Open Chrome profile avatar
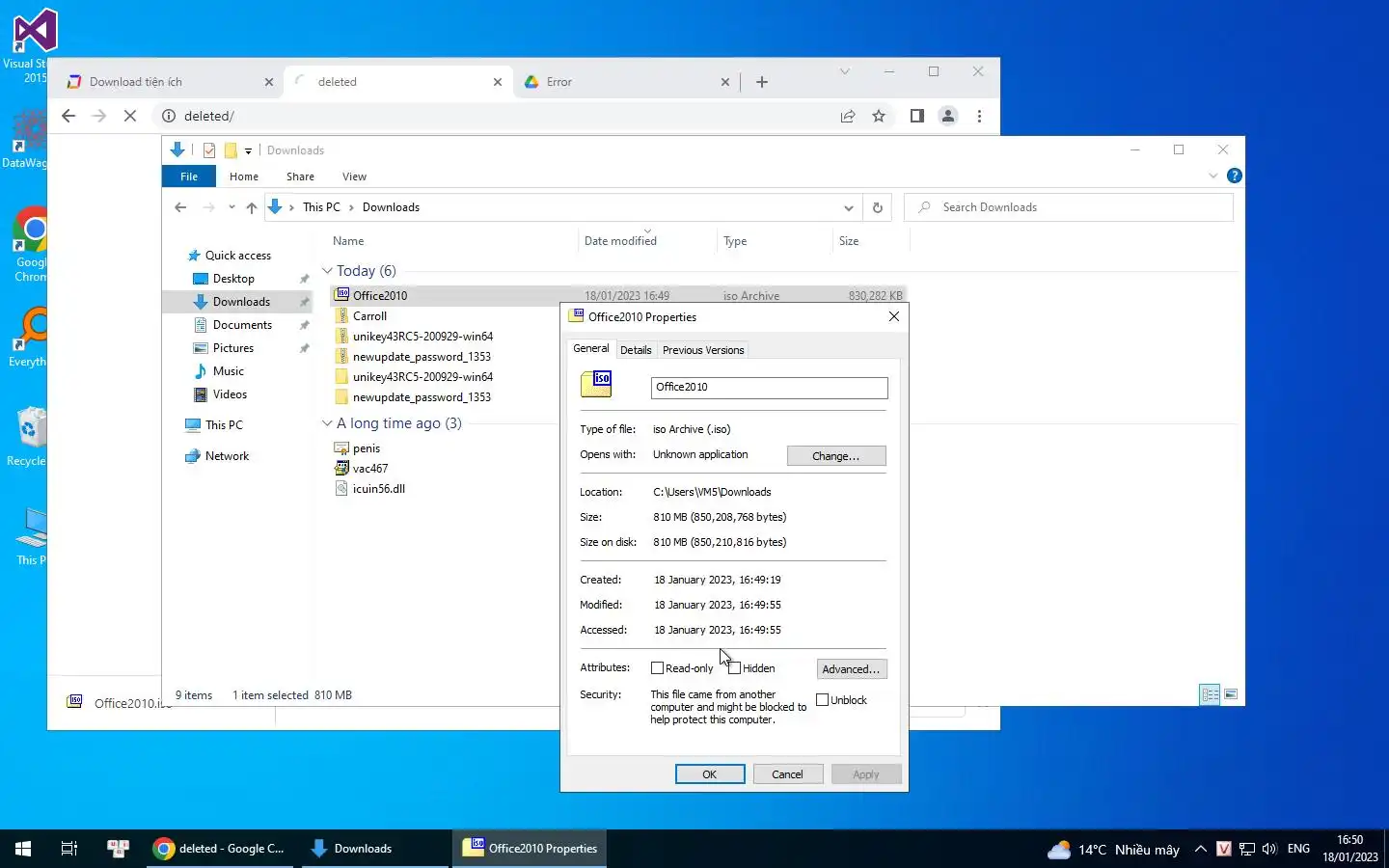Image resolution: width=1389 pixels, height=868 pixels. (x=948, y=116)
